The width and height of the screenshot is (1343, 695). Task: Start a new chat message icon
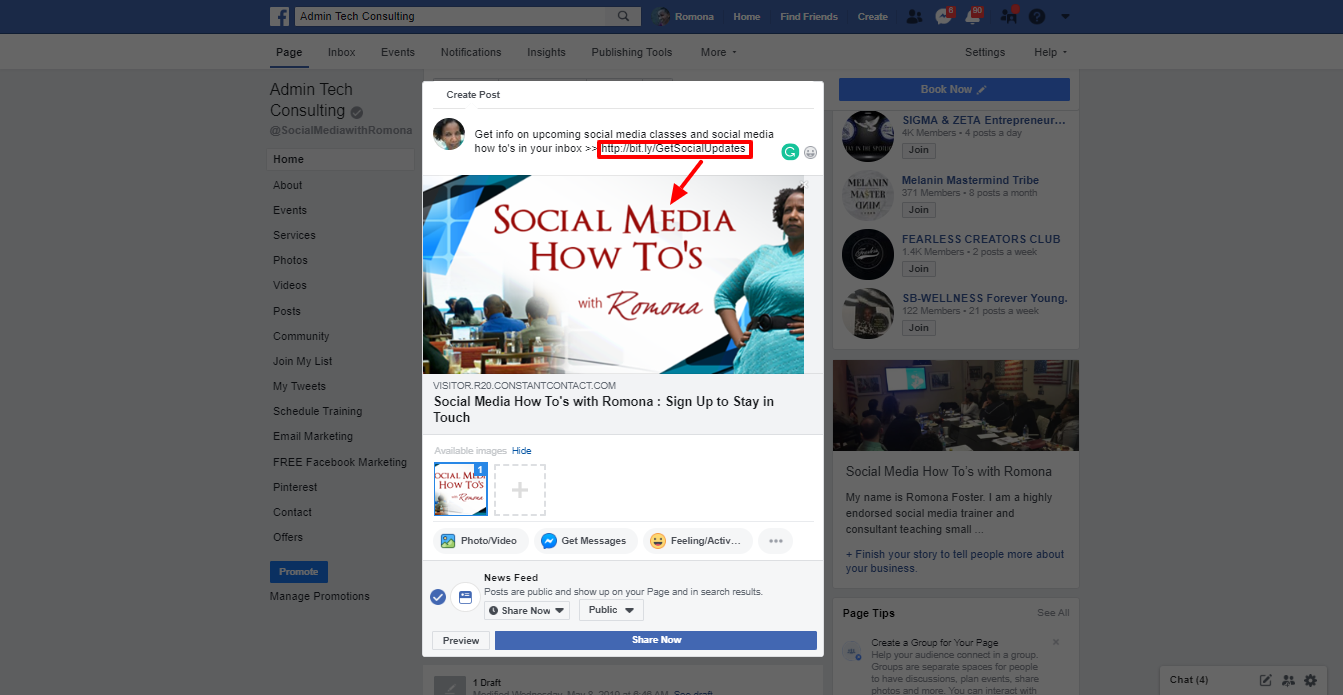[1265, 680]
